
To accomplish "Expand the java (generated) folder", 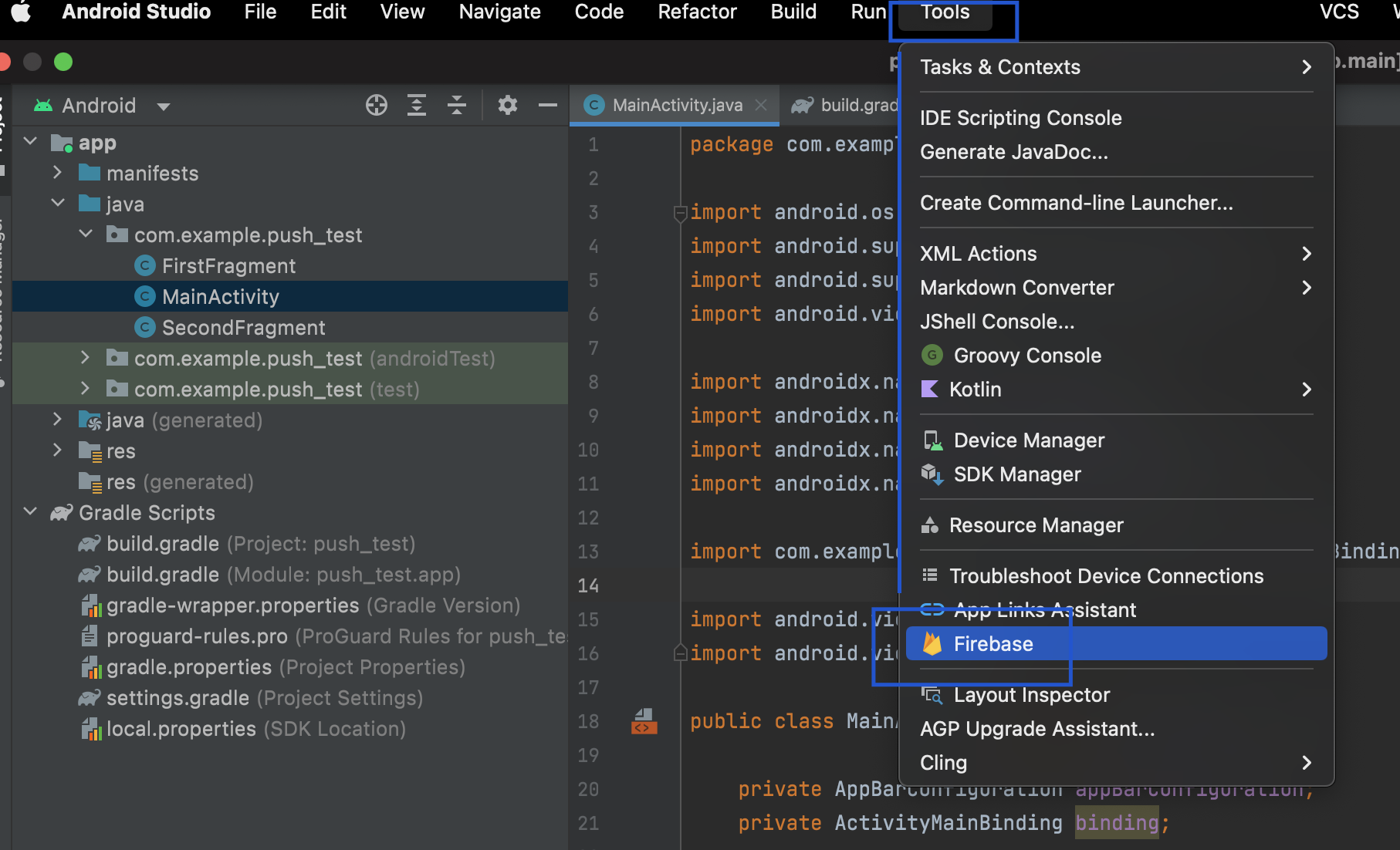I will pyautogui.click(x=58, y=420).
